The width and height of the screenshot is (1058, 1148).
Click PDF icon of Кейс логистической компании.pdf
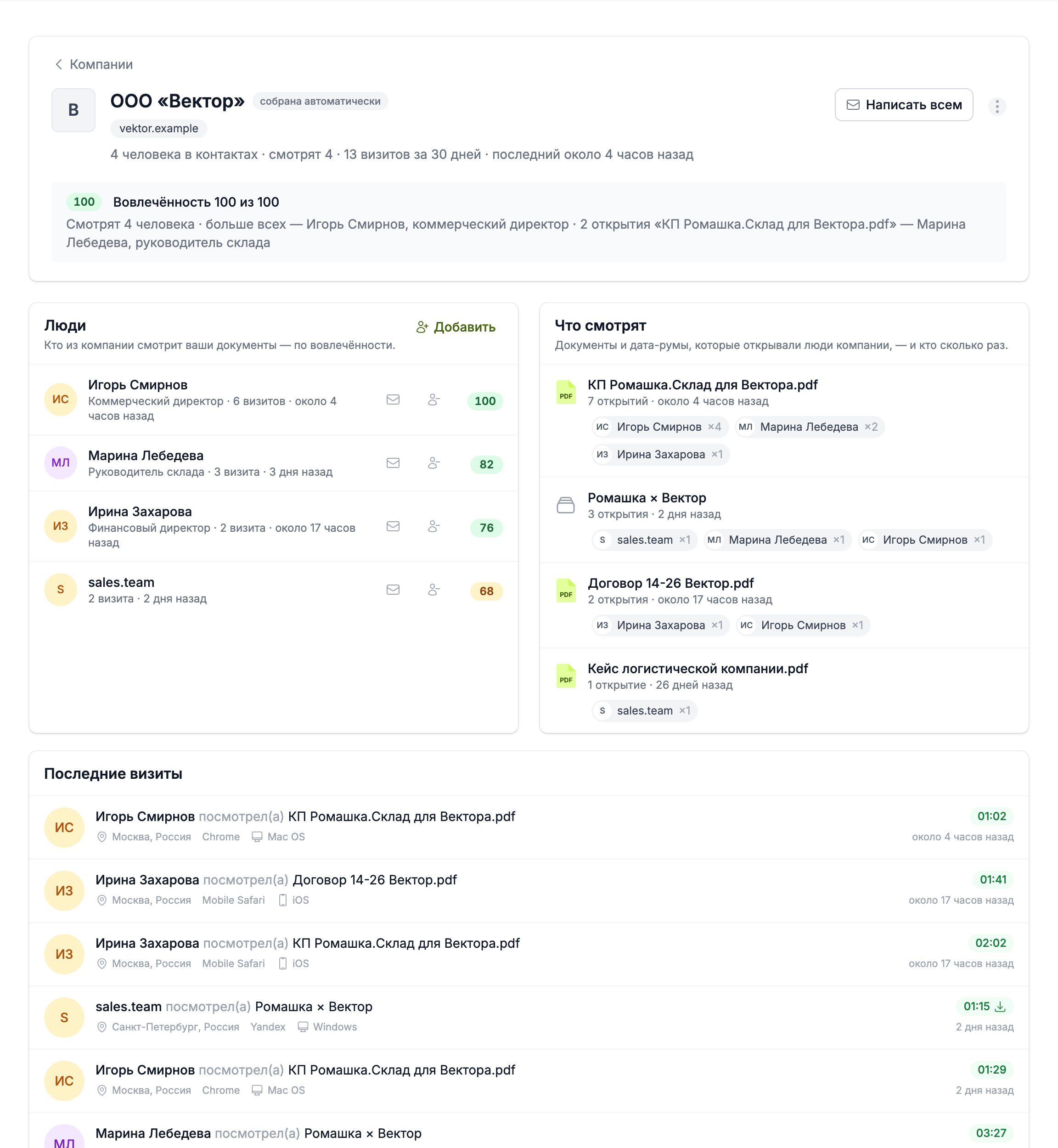coord(566,675)
